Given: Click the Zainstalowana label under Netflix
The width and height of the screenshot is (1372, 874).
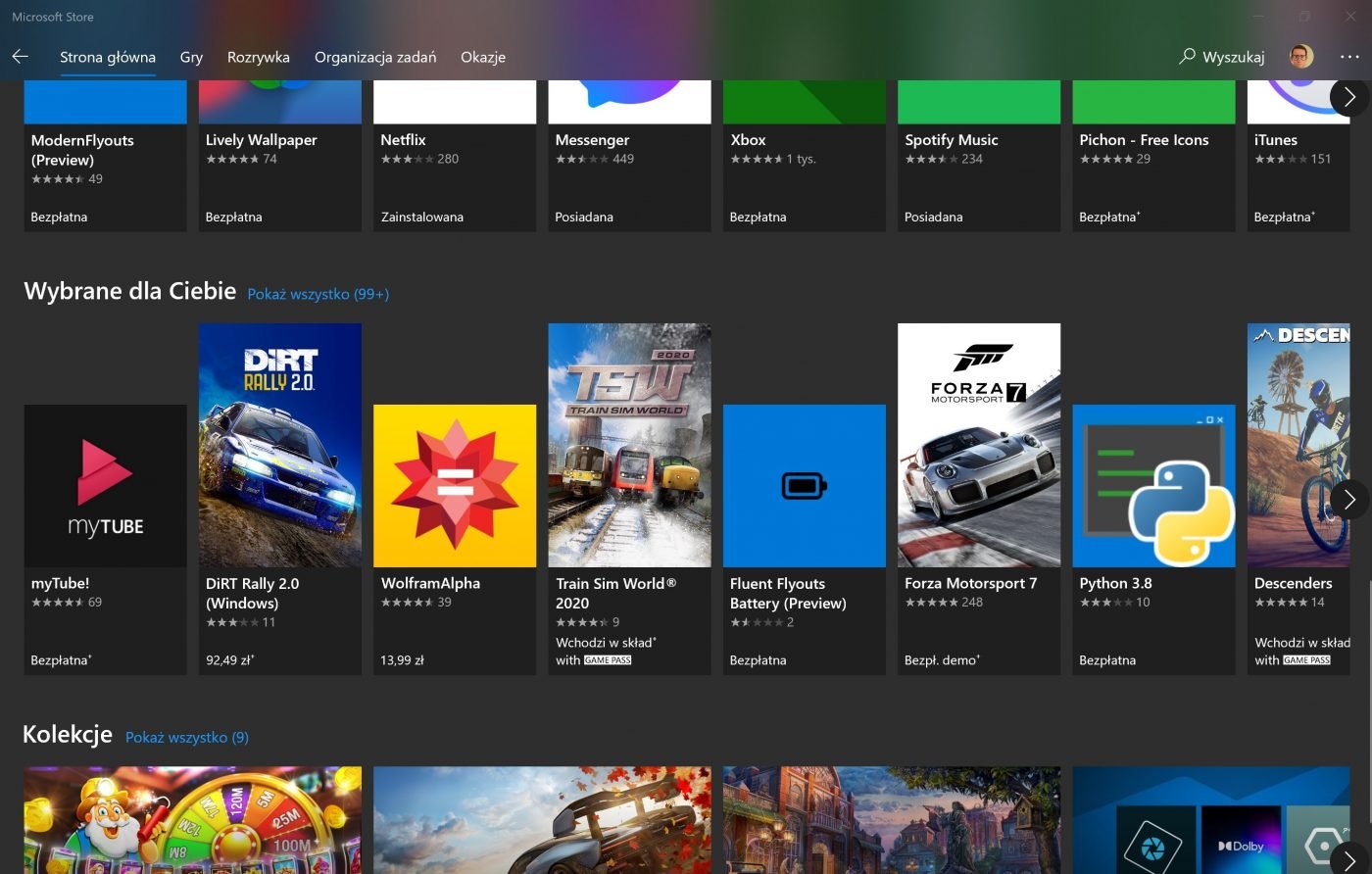Looking at the screenshot, I should pyautogui.click(x=422, y=218).
